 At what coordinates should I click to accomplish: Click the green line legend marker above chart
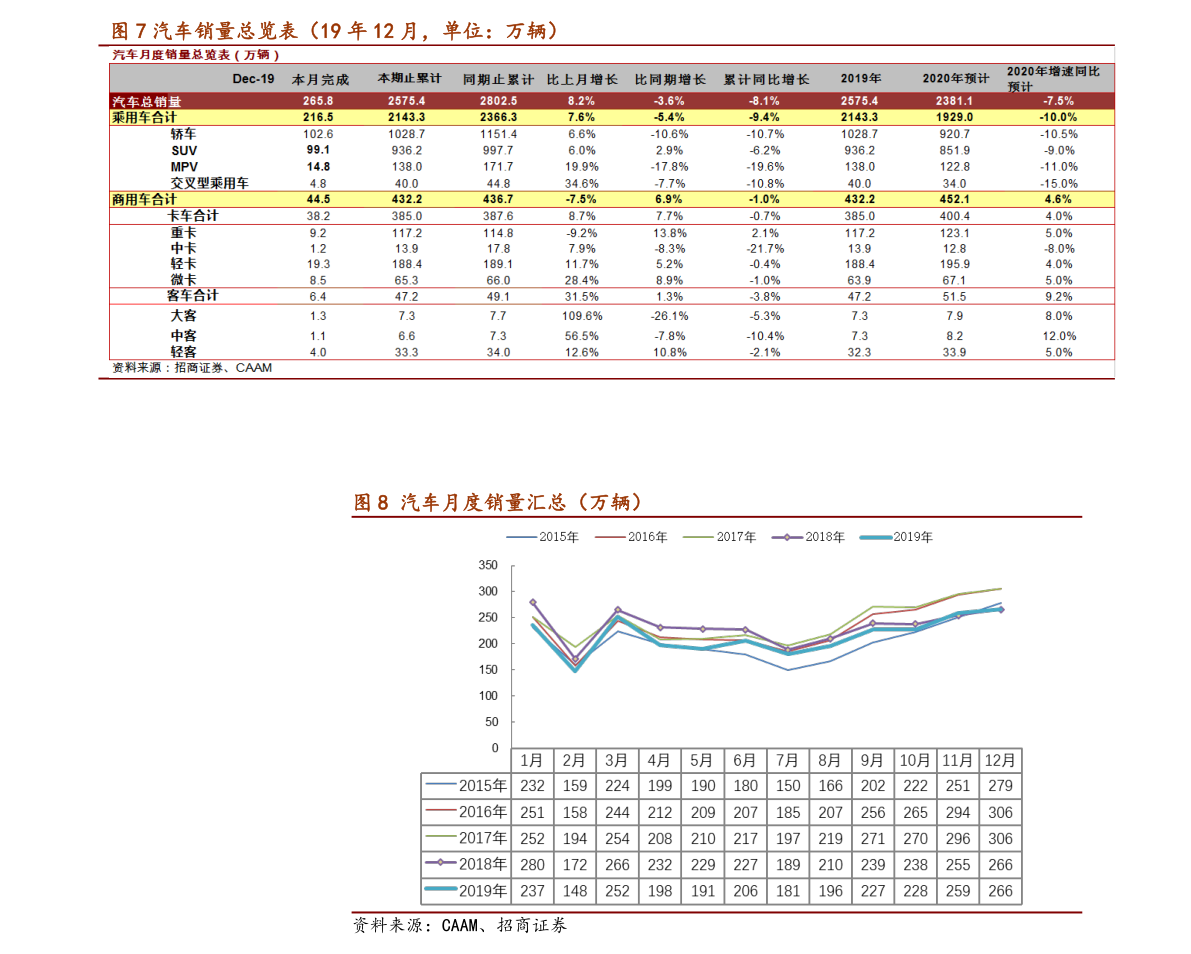pyautogui.click(x=698, y=538)
